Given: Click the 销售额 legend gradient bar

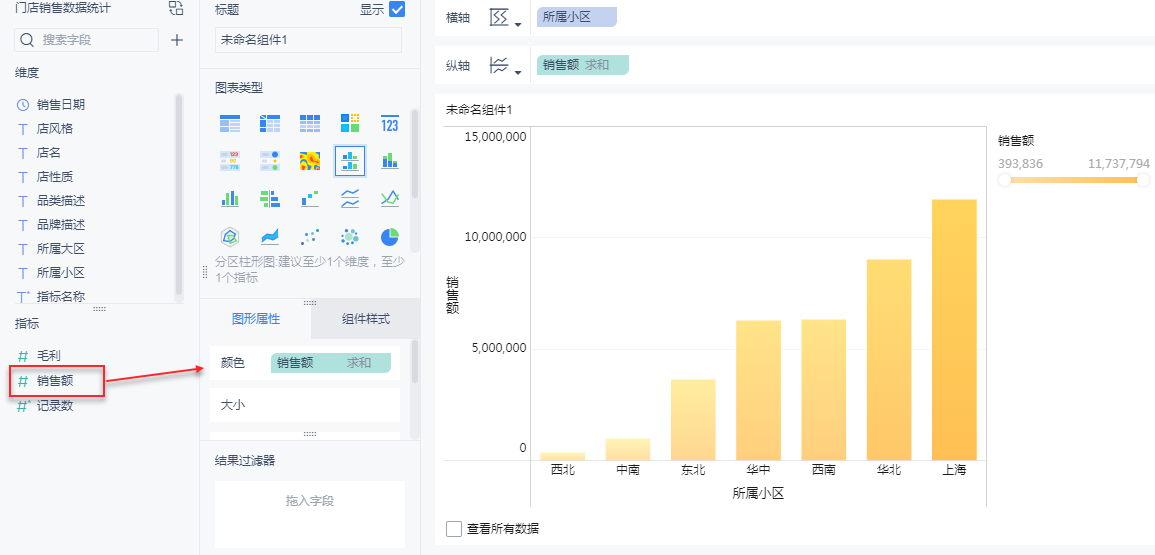Looking at the screenshot, I should [1074, 180].
